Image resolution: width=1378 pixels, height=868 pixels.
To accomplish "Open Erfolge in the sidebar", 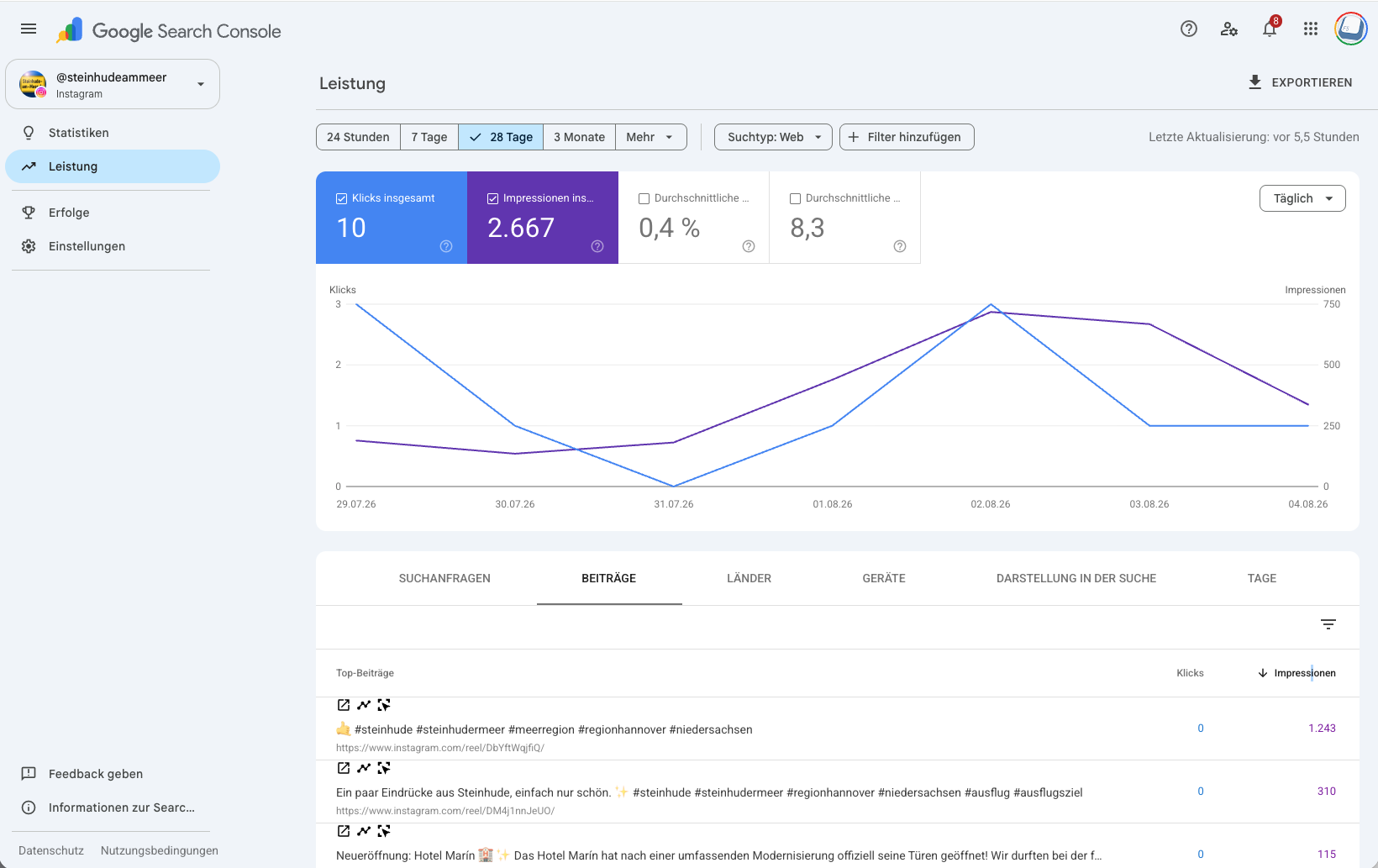I will pyautogui.click(x=113, y=213).
